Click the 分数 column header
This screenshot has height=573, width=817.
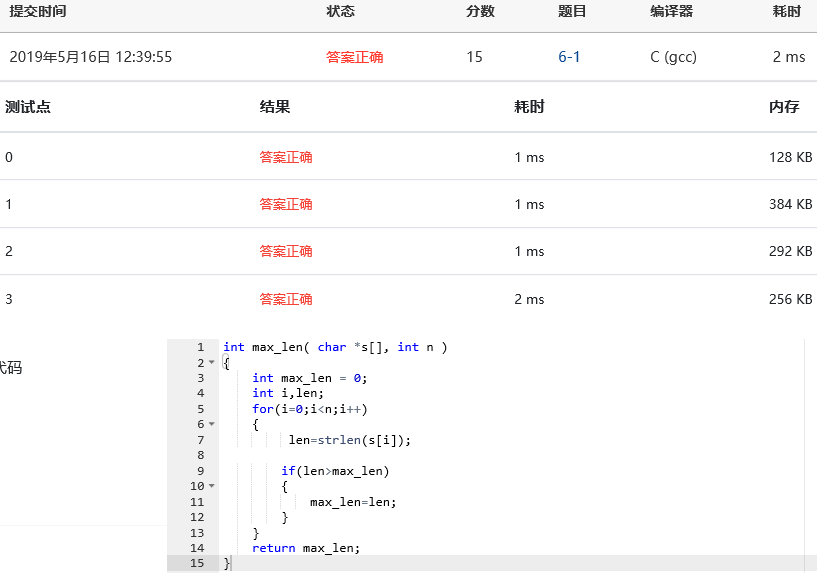(480, 11)
